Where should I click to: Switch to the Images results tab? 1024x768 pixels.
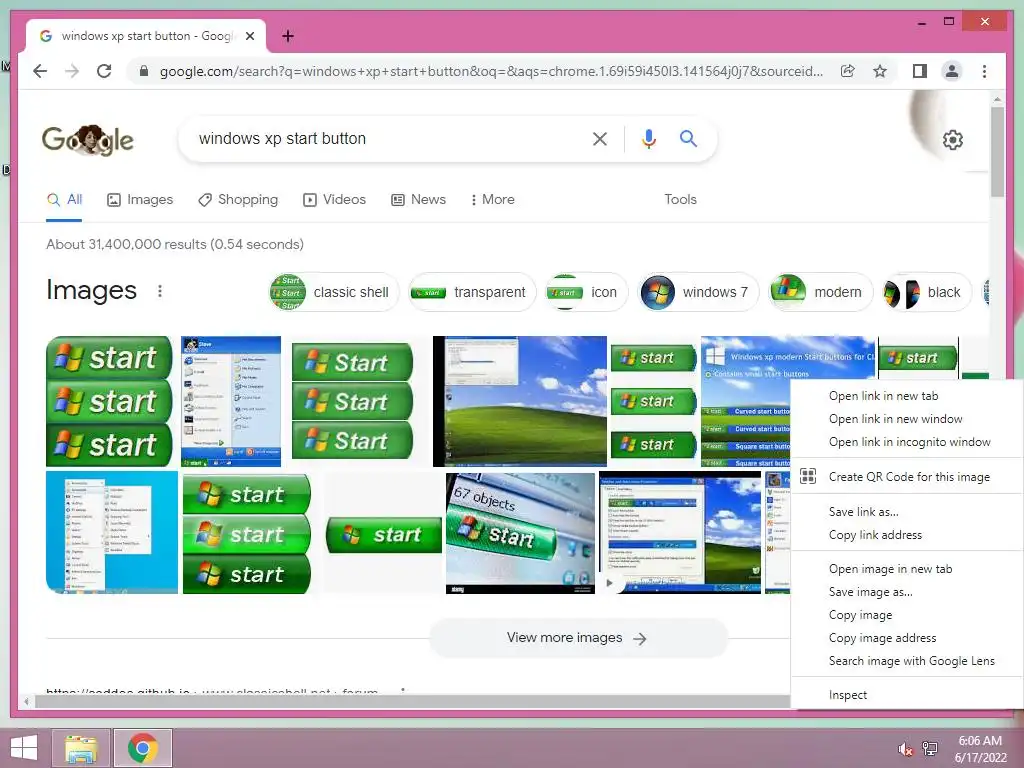(140, 200)
